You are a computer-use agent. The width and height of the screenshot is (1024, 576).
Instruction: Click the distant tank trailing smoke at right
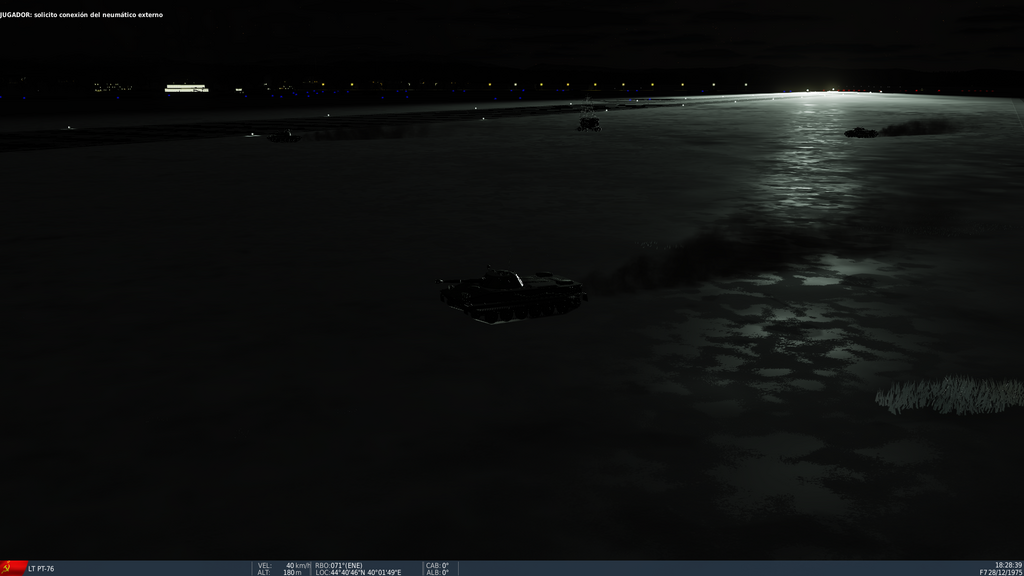coord(861,133)
